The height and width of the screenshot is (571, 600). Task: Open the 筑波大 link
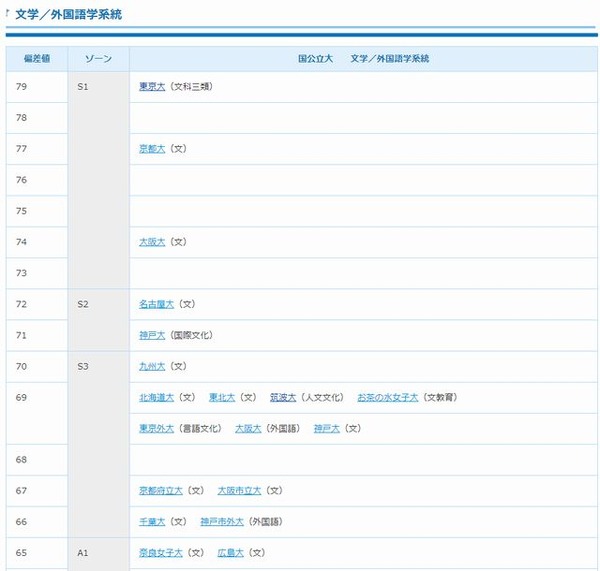(x=283, y=398)
